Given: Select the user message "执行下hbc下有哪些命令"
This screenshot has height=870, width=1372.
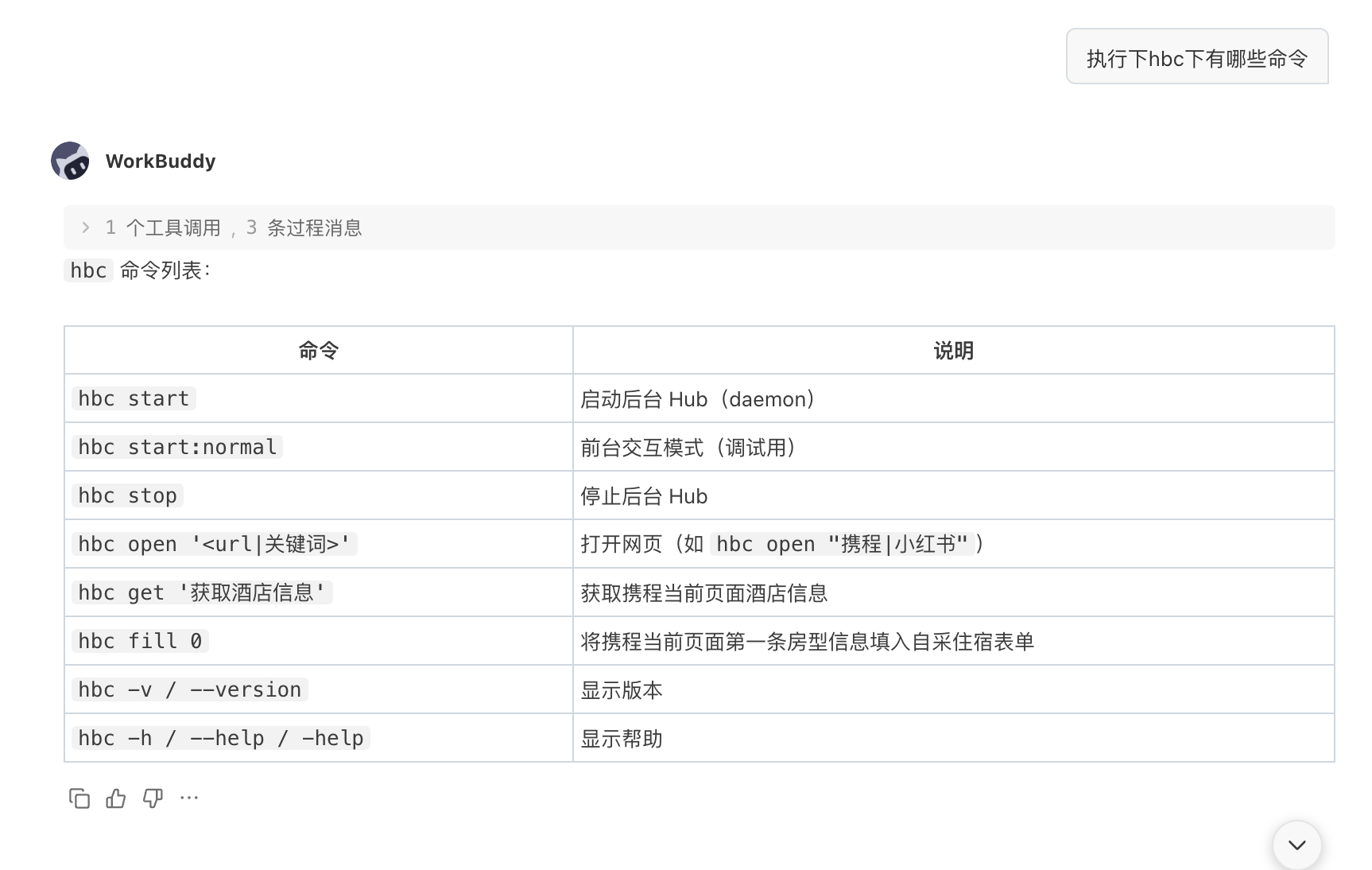Looking at the screenshot, I should [1196, 56].
